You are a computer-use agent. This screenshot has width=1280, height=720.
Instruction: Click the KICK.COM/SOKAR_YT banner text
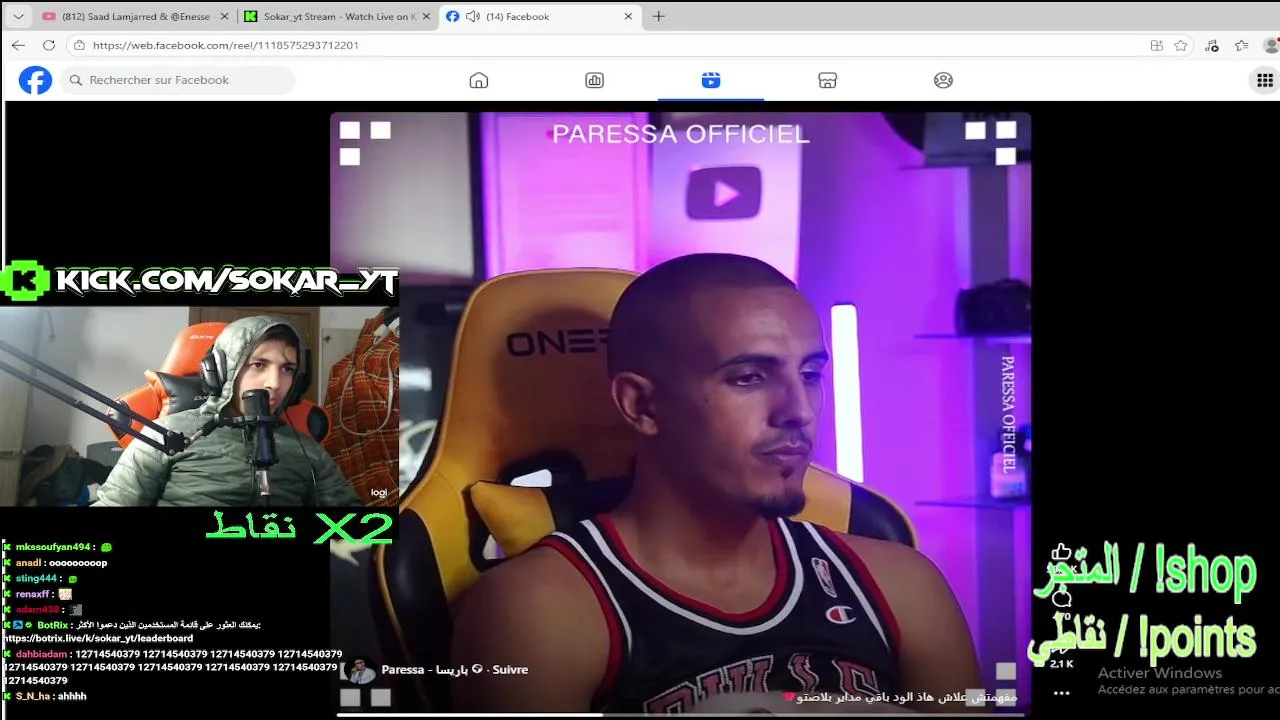pyautogui.click(x=227, y=281)
